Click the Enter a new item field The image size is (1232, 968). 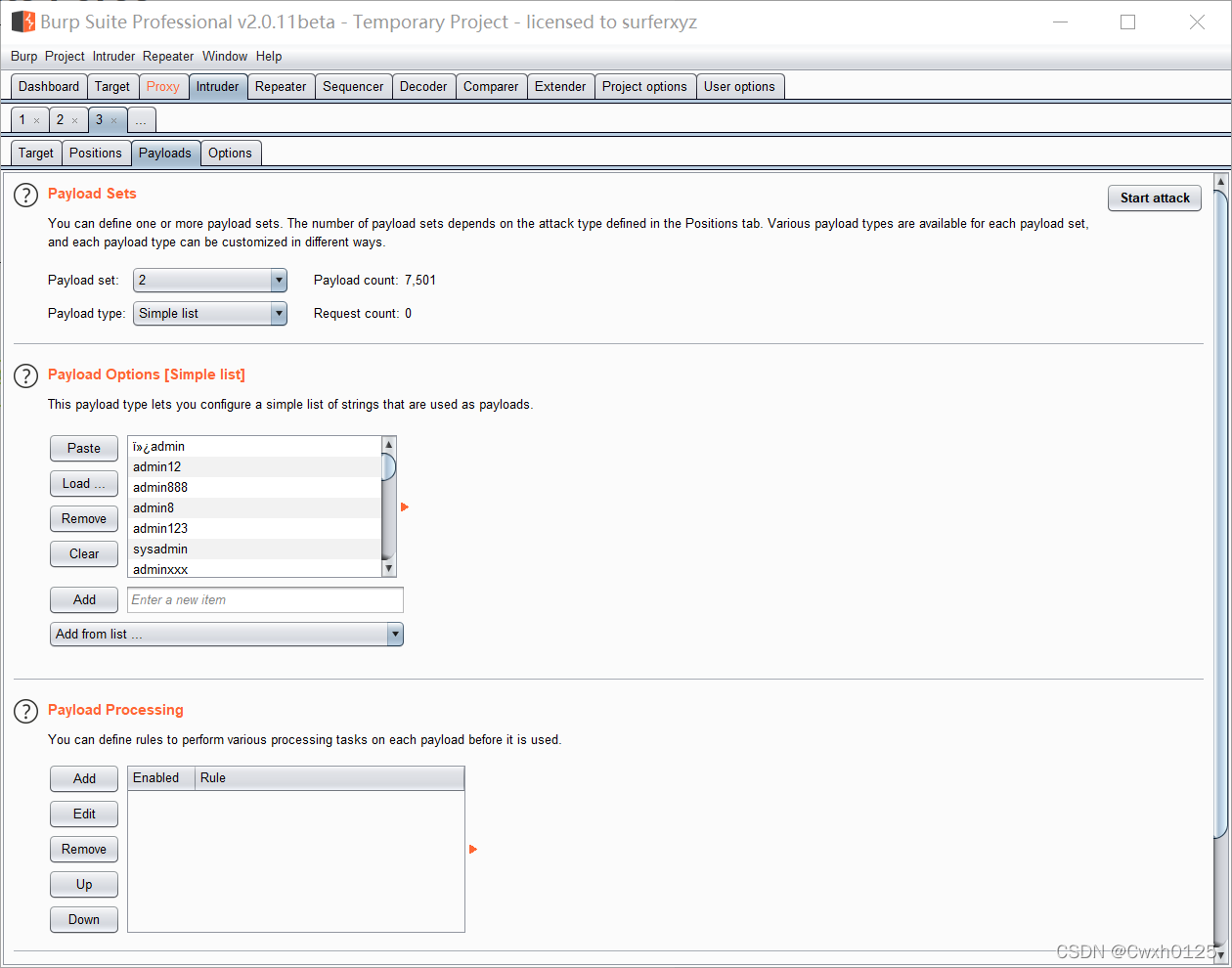click(265, 600)
